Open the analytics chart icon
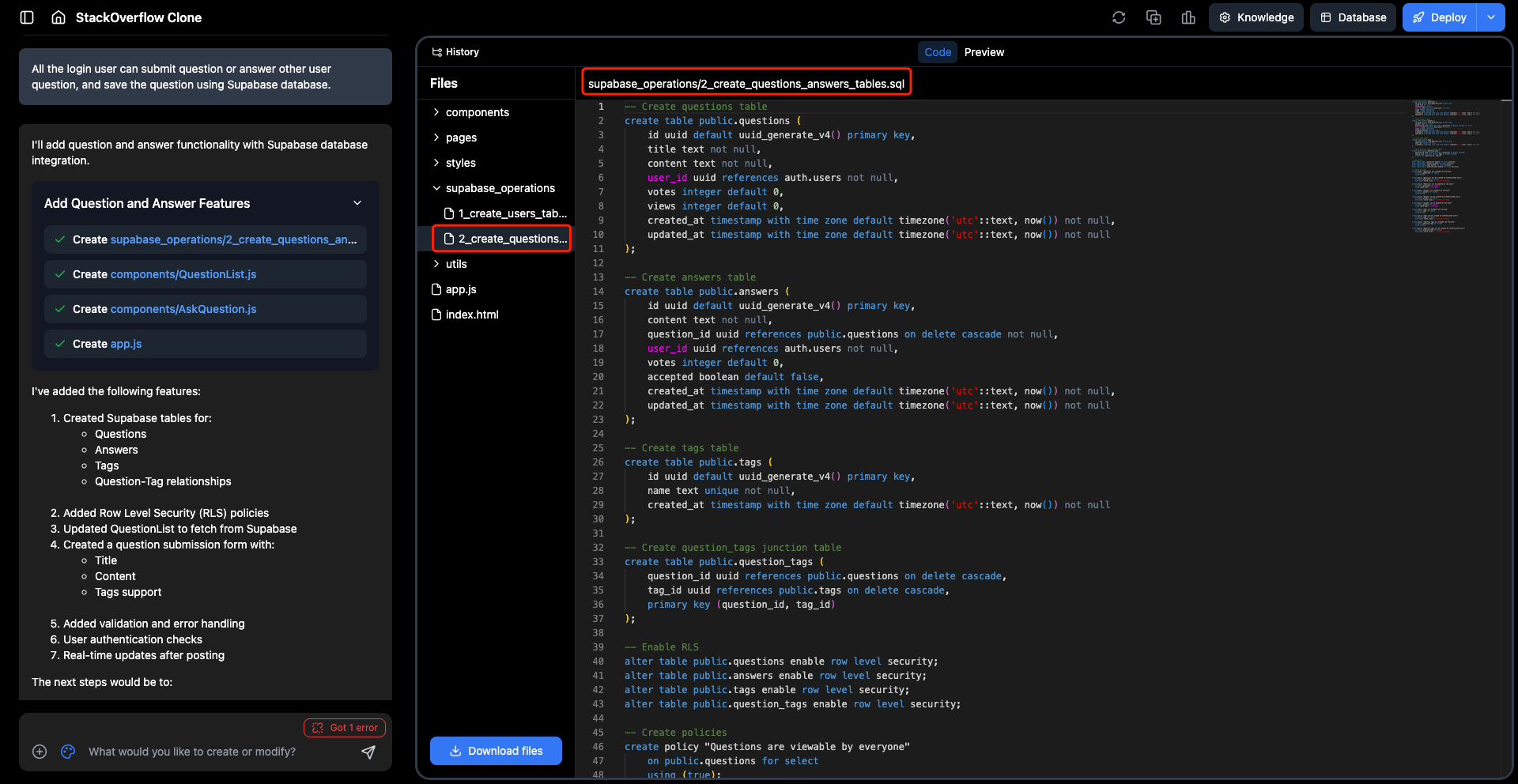 (x=1188, y=17)
